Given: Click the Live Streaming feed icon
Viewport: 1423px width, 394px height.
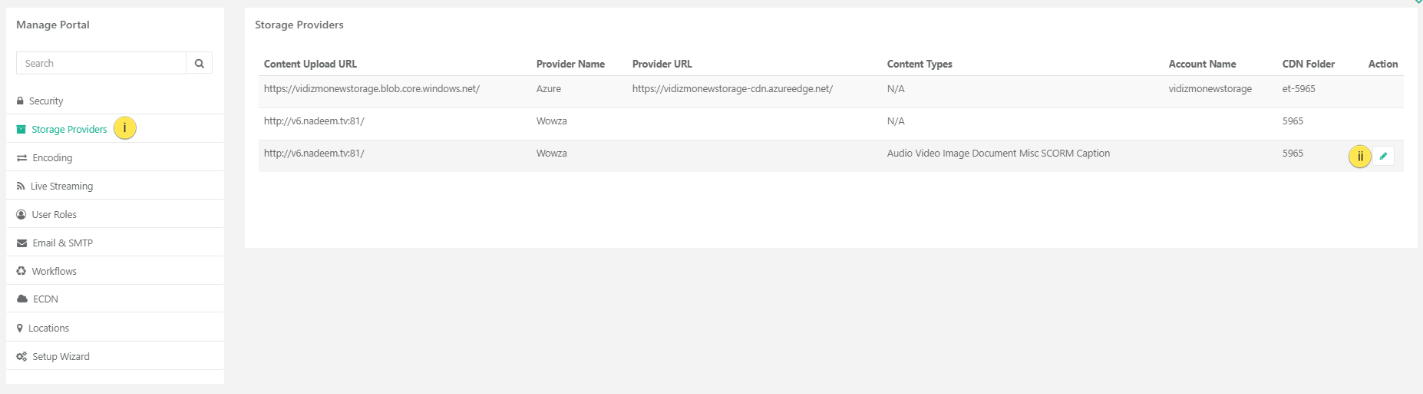Looking at the screenshot, I should tap(20, 186).
